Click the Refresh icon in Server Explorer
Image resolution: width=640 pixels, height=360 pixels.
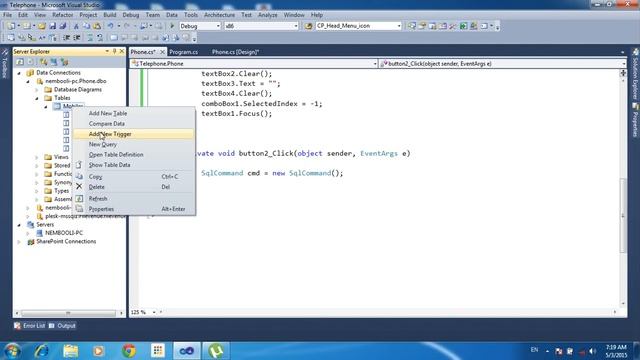(20, 62)
